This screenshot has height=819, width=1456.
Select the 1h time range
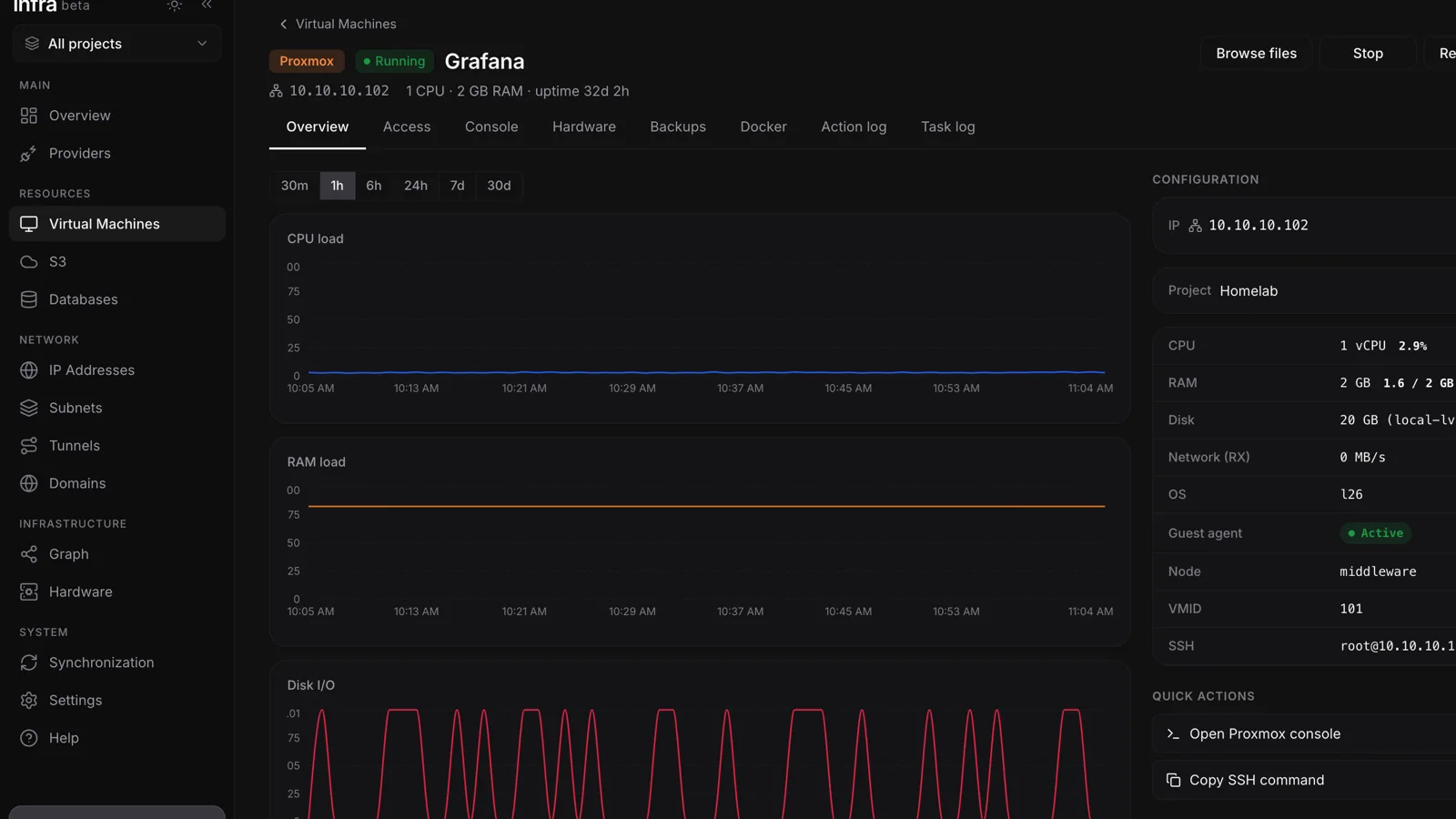[337, 186]
